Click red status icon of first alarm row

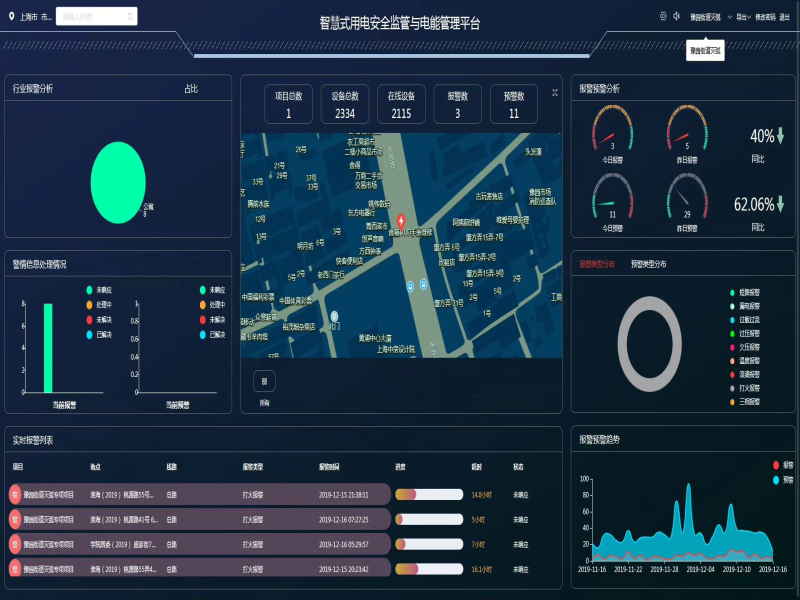(x=14, y=494)
